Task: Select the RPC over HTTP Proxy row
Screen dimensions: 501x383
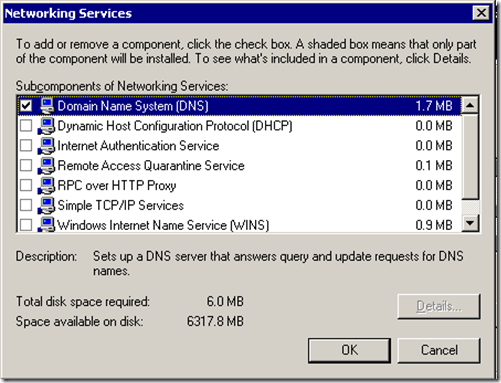Action: [x=239, y=185]
